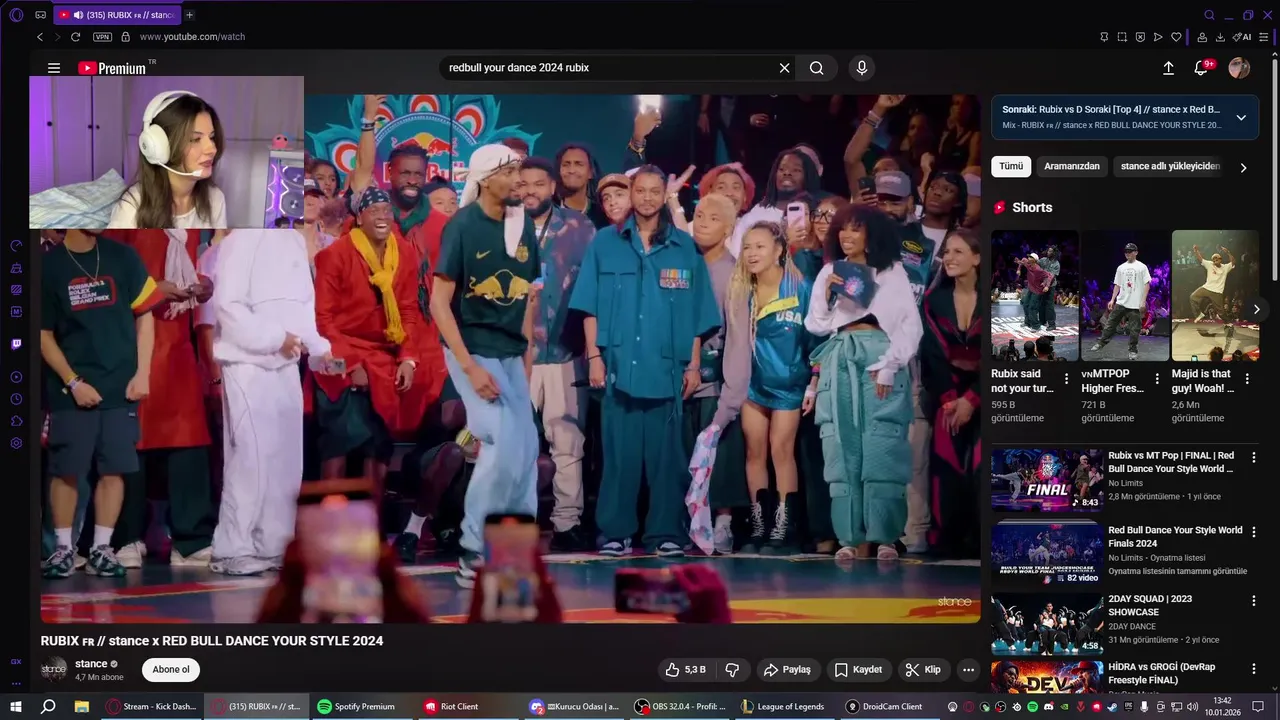
Task: Dislike the video
Action: (732, 670)
